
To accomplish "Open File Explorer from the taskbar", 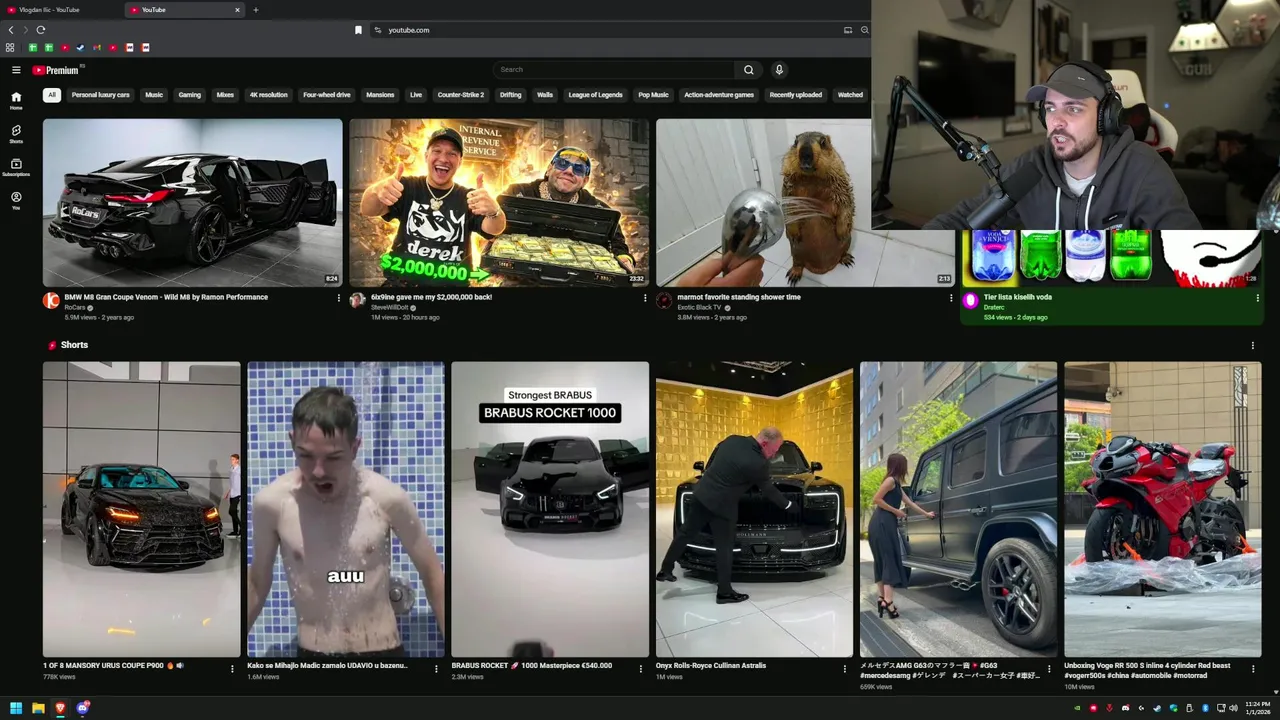I will 38,708.
